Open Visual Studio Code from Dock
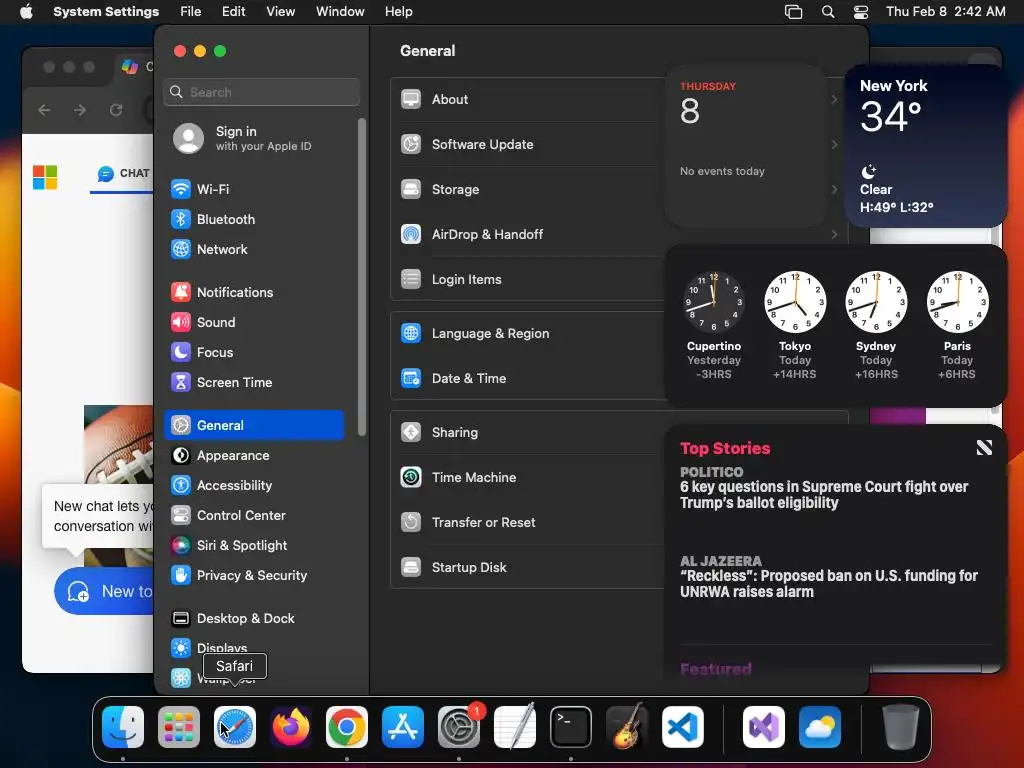The height and width of the screenshot is (768, 1024). [x=682, y=727]
